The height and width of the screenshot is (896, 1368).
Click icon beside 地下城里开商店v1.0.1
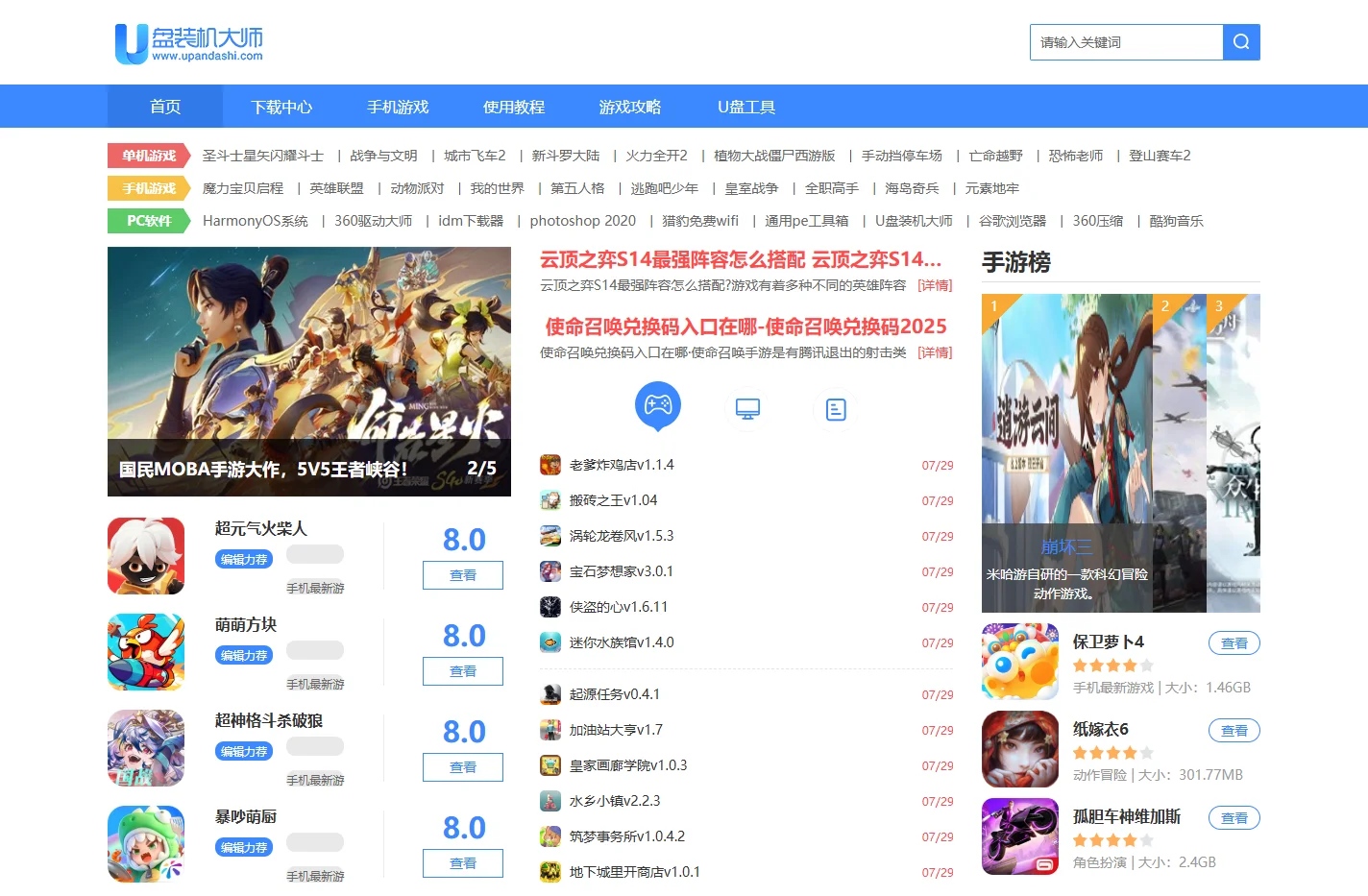tap(550, 872)
